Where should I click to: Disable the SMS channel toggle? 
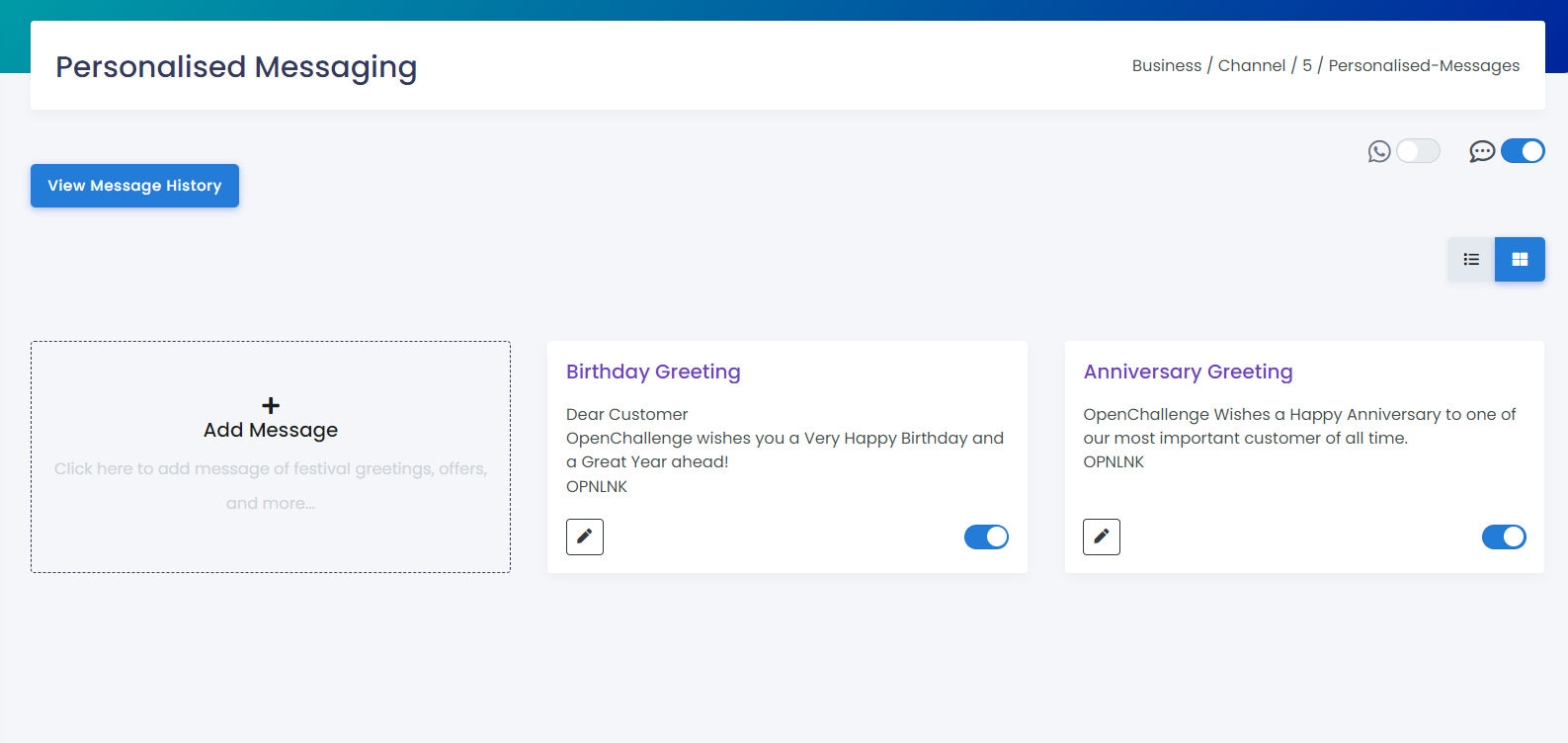tap(1523, 151)
